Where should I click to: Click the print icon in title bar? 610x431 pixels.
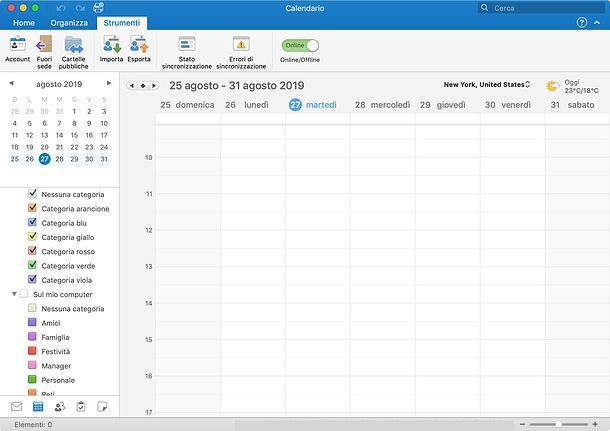coord(99,7)
